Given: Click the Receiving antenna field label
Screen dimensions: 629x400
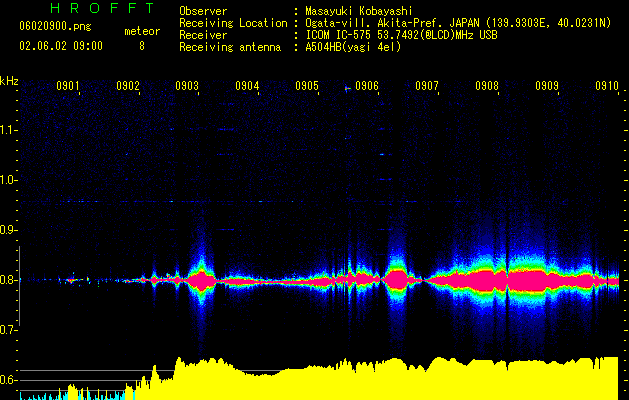Looking at the screenshot, I should pos(230,47).
